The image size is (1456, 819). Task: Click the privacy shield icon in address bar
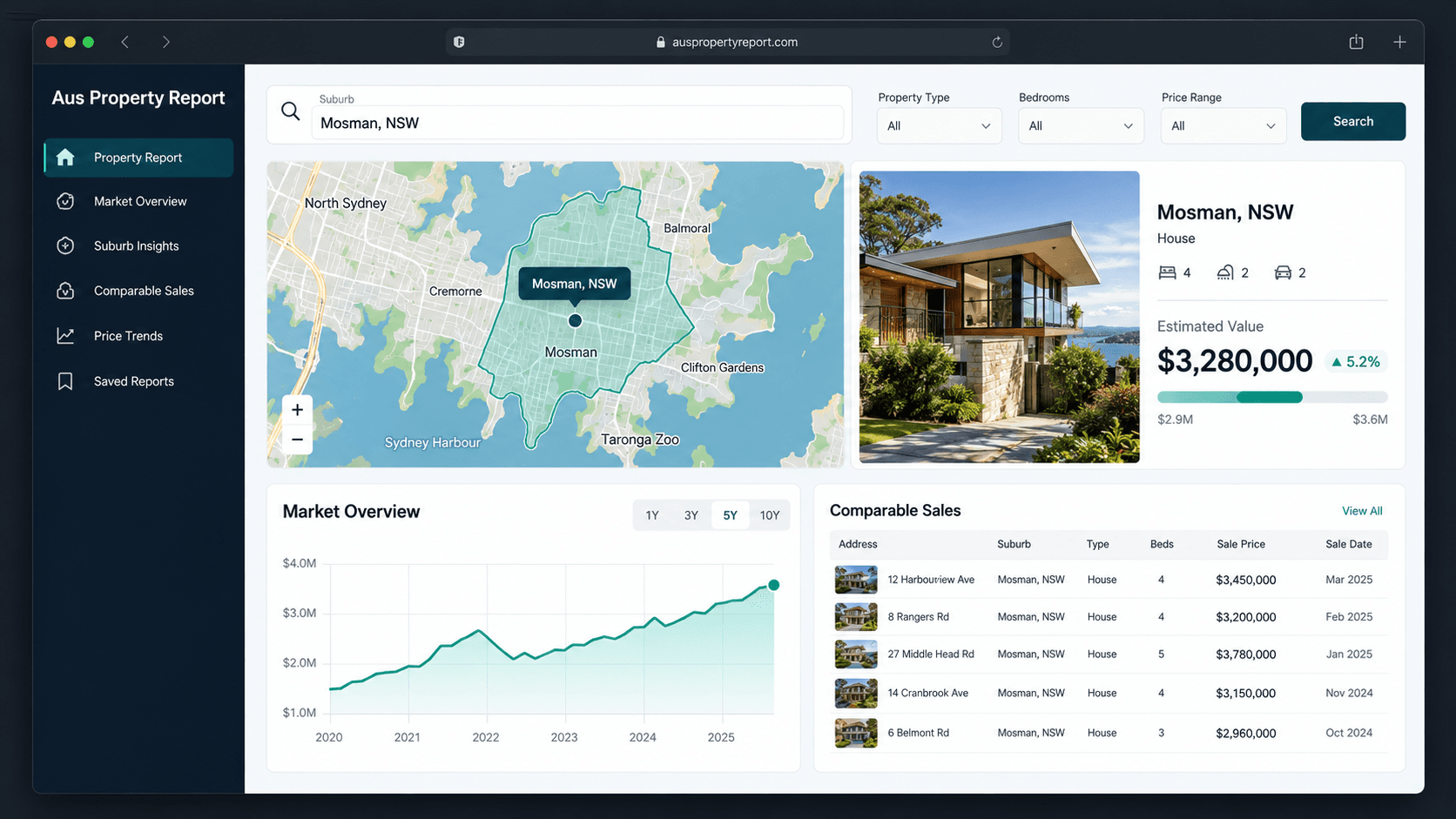(x=459, y=42)
